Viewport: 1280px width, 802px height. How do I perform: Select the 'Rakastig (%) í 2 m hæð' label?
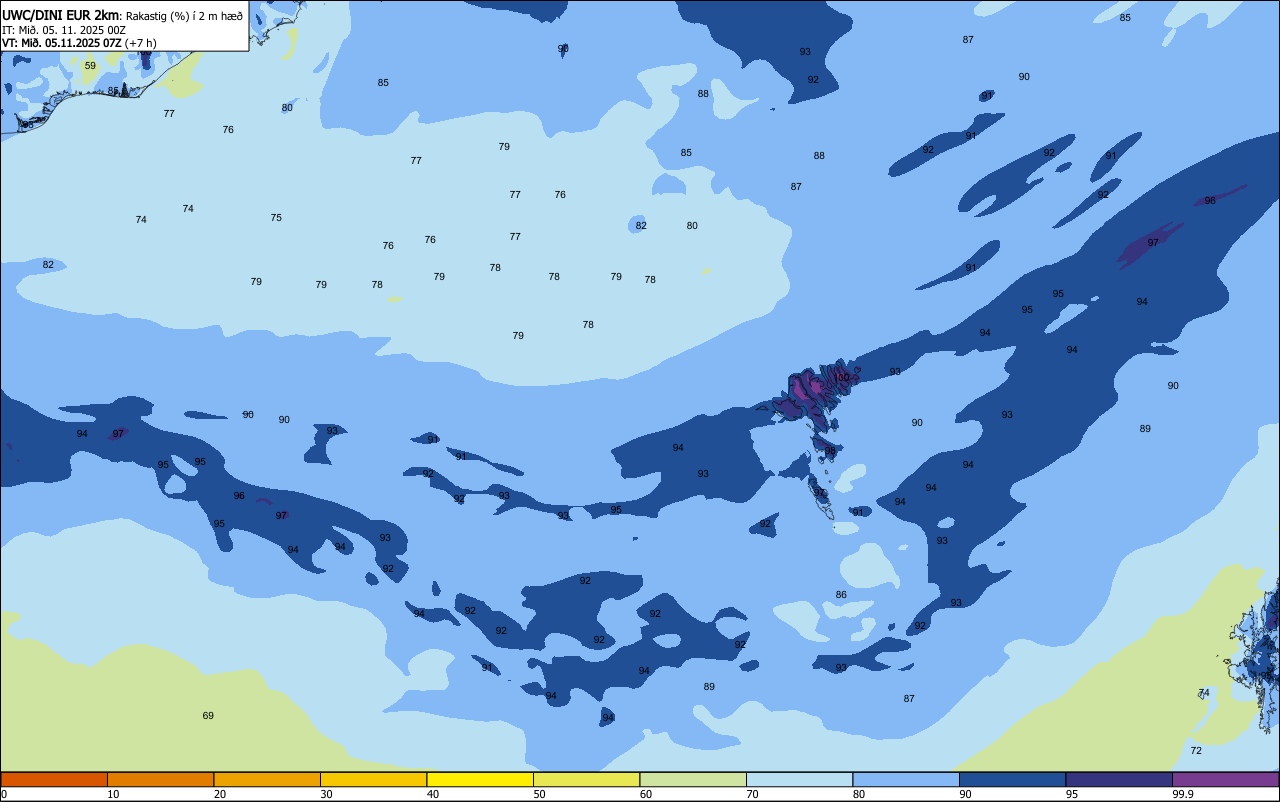point(184,15)
